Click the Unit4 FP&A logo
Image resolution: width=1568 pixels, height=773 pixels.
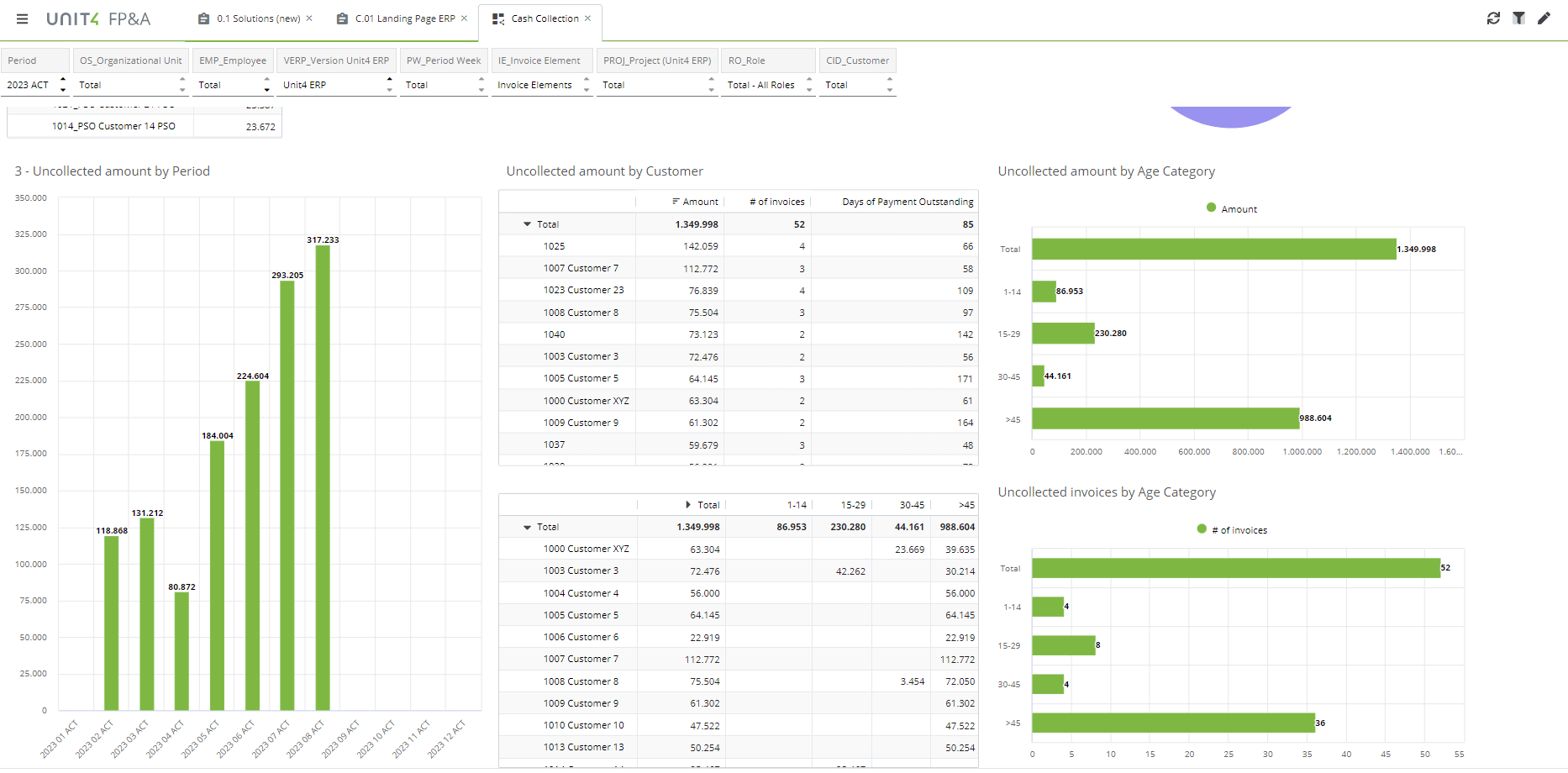pyautogui.click(x=98, y=18)
